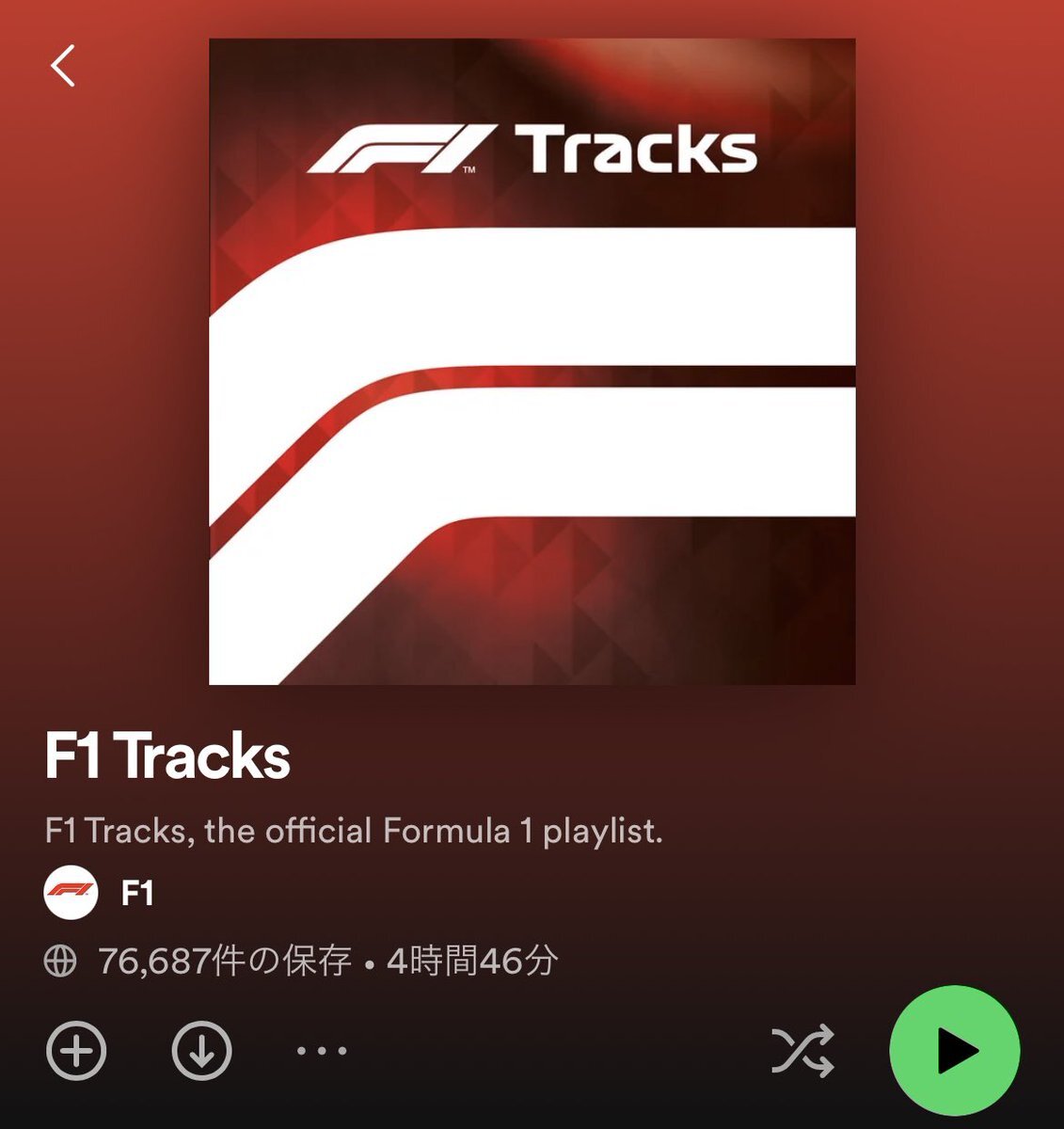Viewport: 1064px width, 1129px height.
Task: Open the F1 creator profile name link
Action: [x=137, y=892]
